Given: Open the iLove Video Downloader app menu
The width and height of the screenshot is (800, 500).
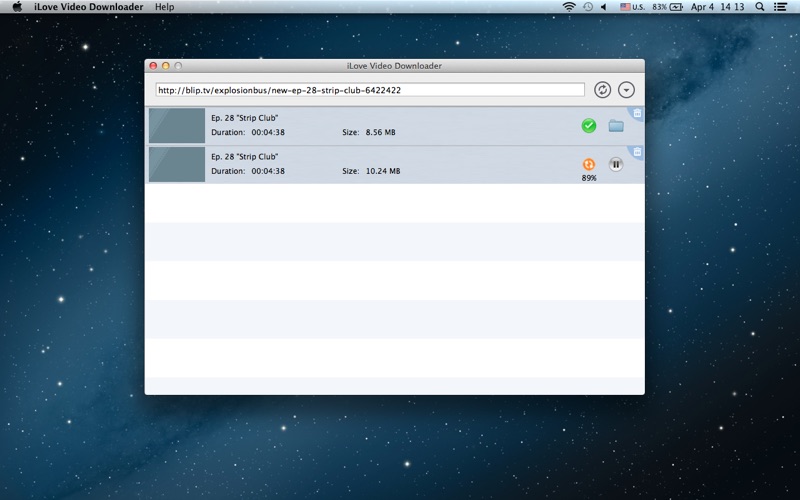Looking at the screenshot, I should point(89,7).
